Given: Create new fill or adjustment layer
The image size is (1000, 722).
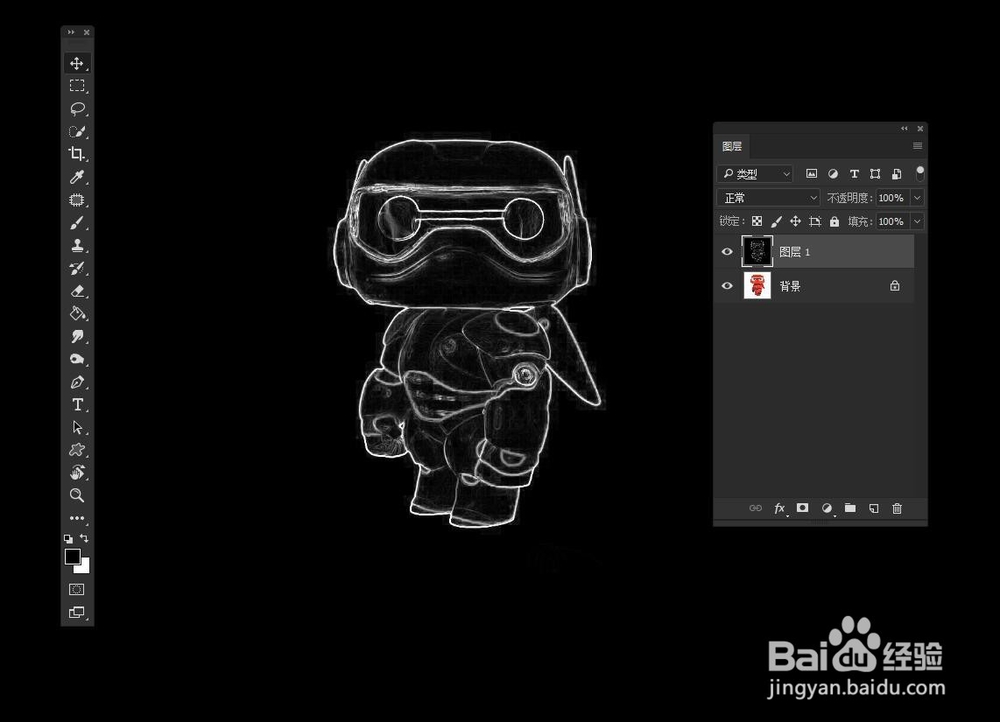Looking at the screenshot, I should [x=827, y=508].
